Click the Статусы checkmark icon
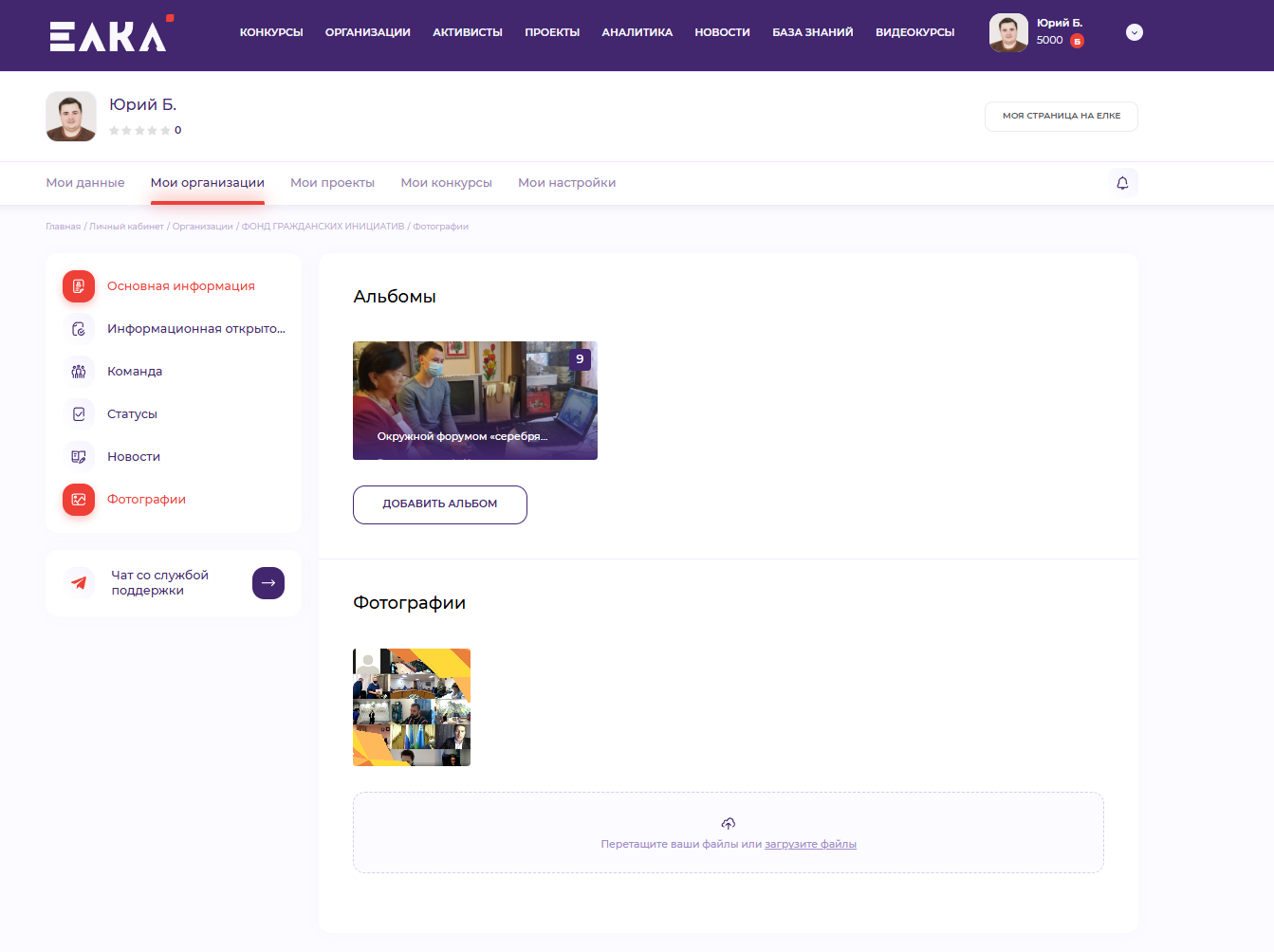1274x952 pixels. click(x=79, y=414)
